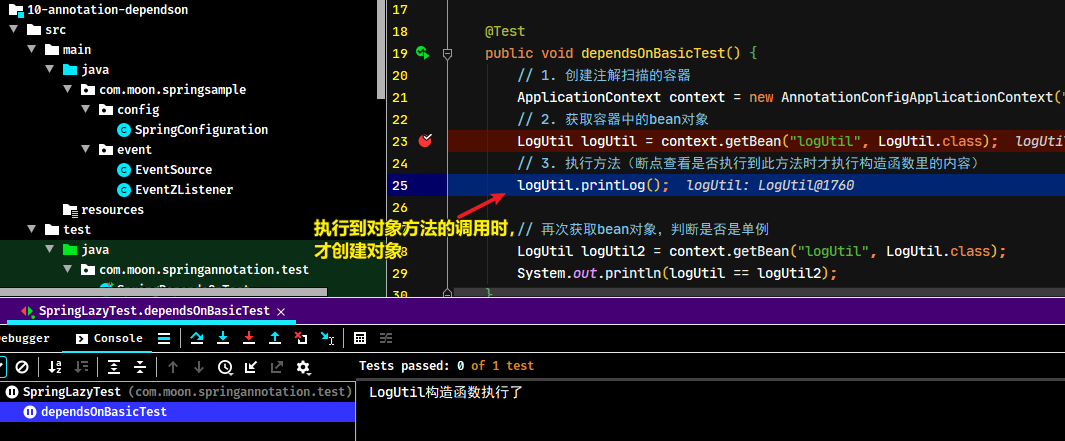Screen dimensions: 1065x441
Task: Click the Run to Cursor icon
Action: 327,338
